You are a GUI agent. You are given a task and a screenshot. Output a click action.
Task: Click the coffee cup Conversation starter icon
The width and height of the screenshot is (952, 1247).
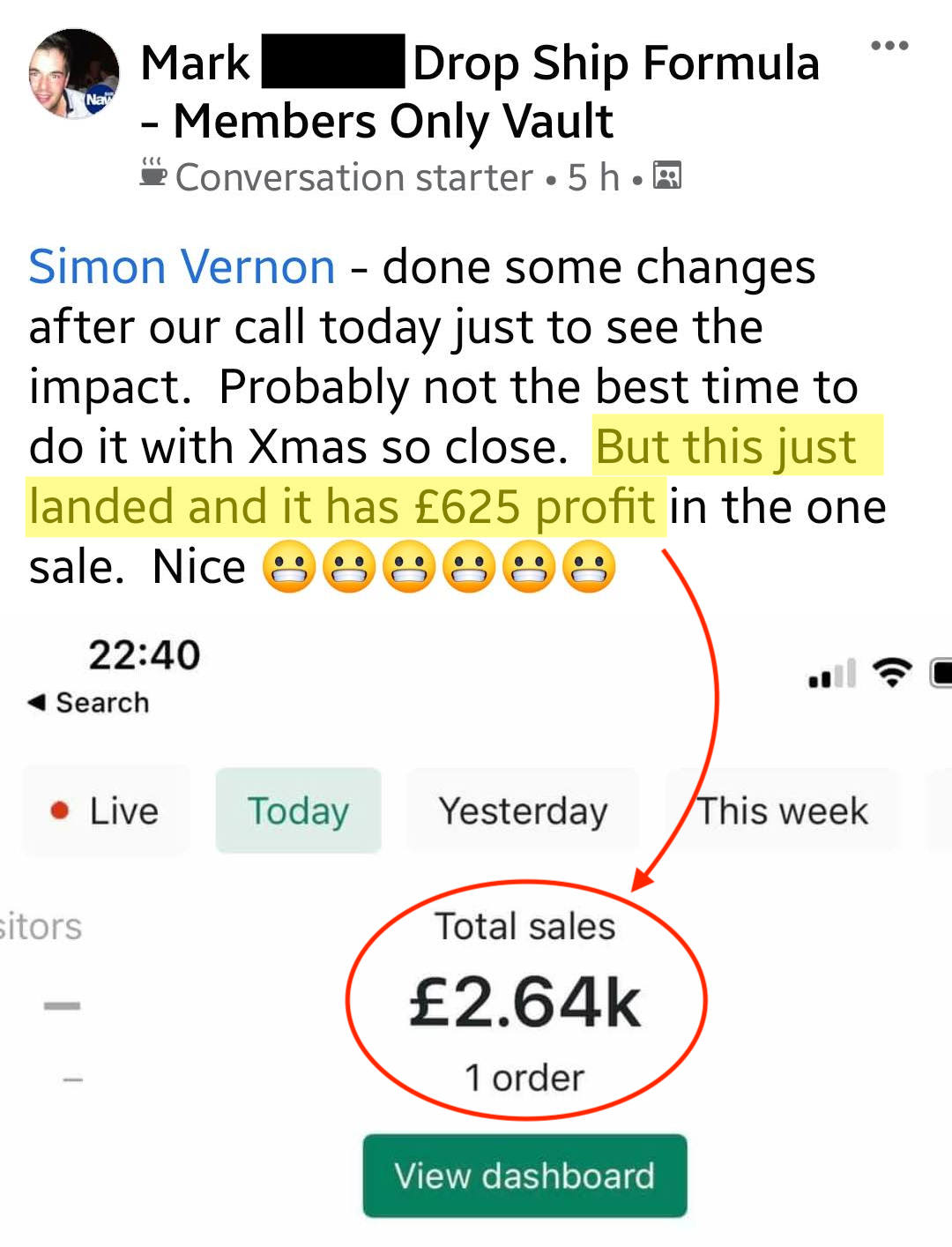(153, 173)
